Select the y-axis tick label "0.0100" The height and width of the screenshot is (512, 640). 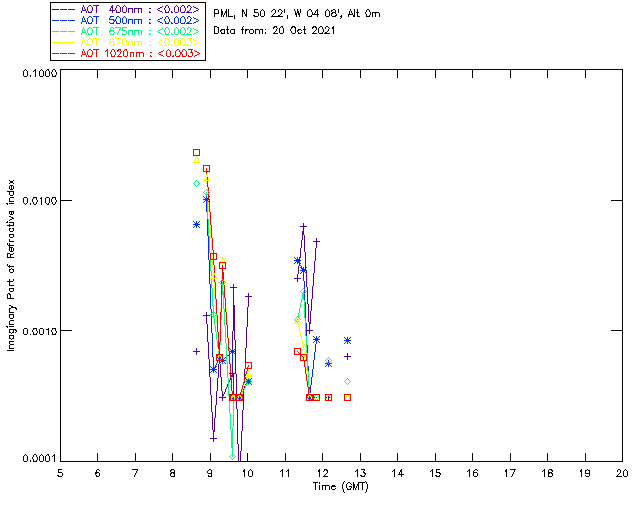click(40, 201)
